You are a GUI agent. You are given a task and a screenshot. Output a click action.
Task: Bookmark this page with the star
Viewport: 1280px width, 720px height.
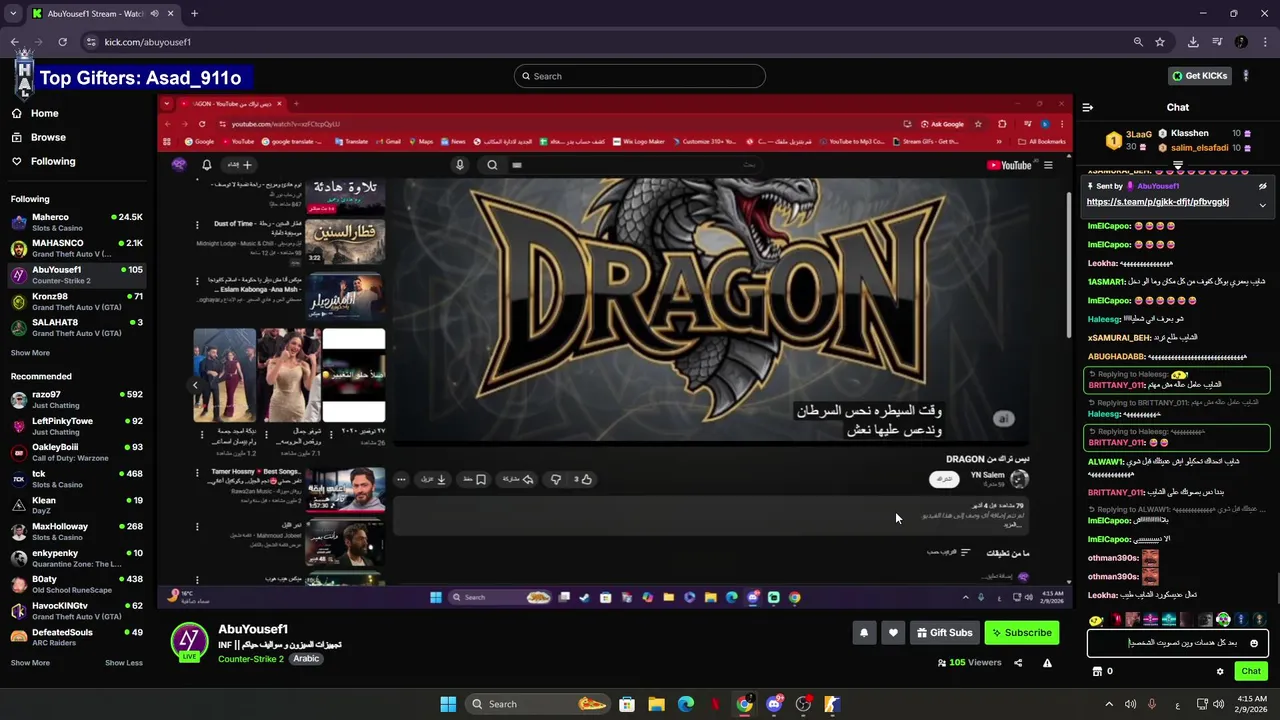coord(1160,42)
